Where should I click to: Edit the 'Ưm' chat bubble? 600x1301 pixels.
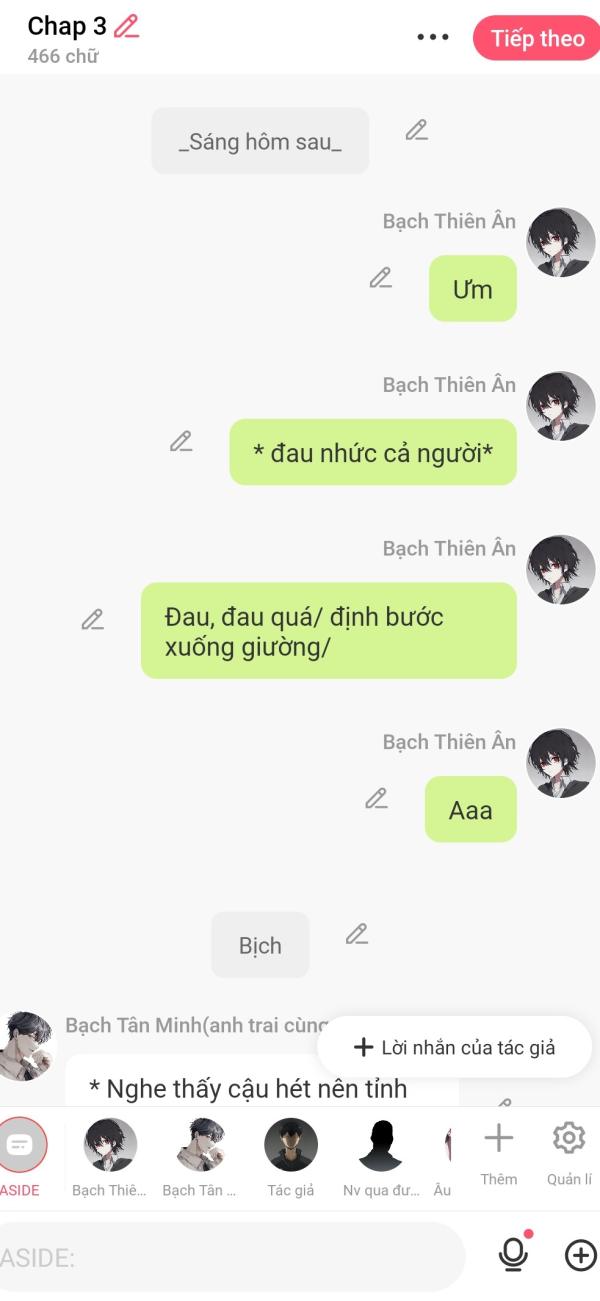380,278
